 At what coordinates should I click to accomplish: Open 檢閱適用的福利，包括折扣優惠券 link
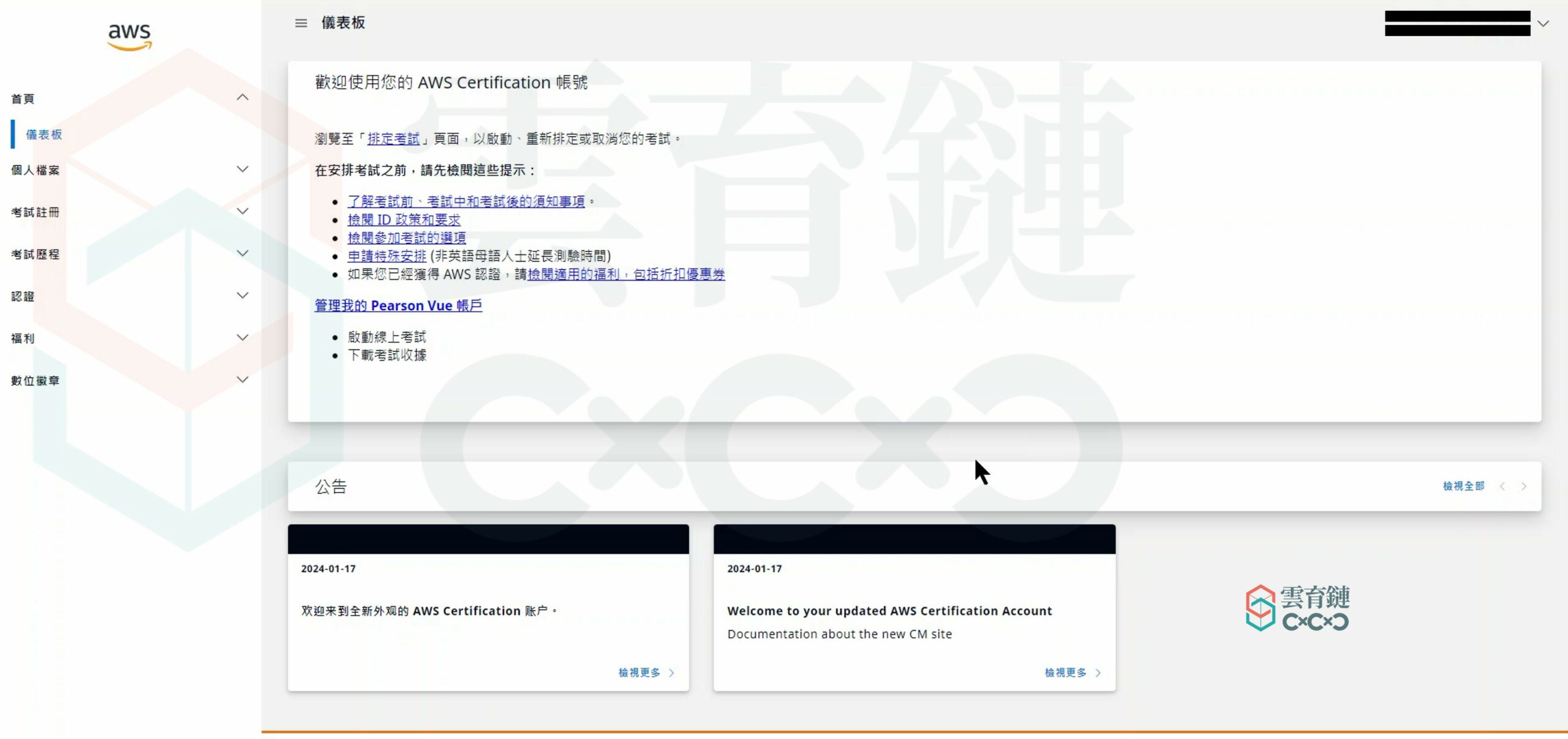click(626, 275)
